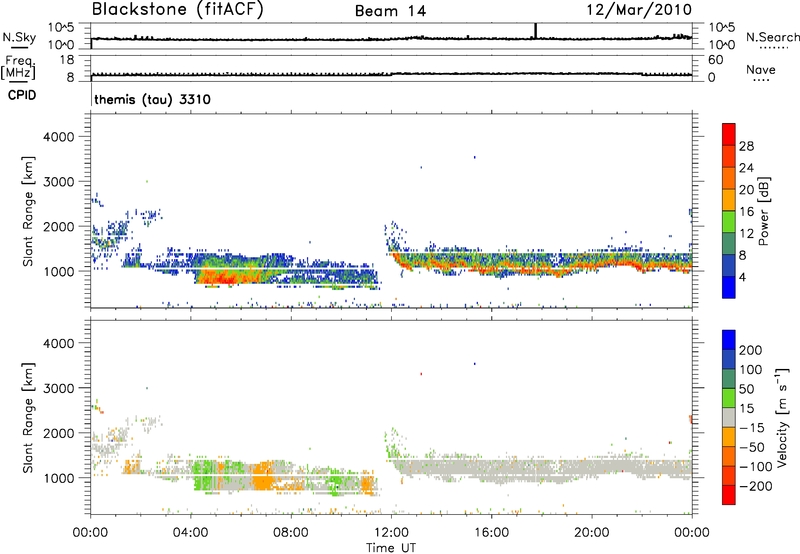Screen dimensions: 800x554
Task: Click the '18' frequency axis tick
Action: (67, 60)
